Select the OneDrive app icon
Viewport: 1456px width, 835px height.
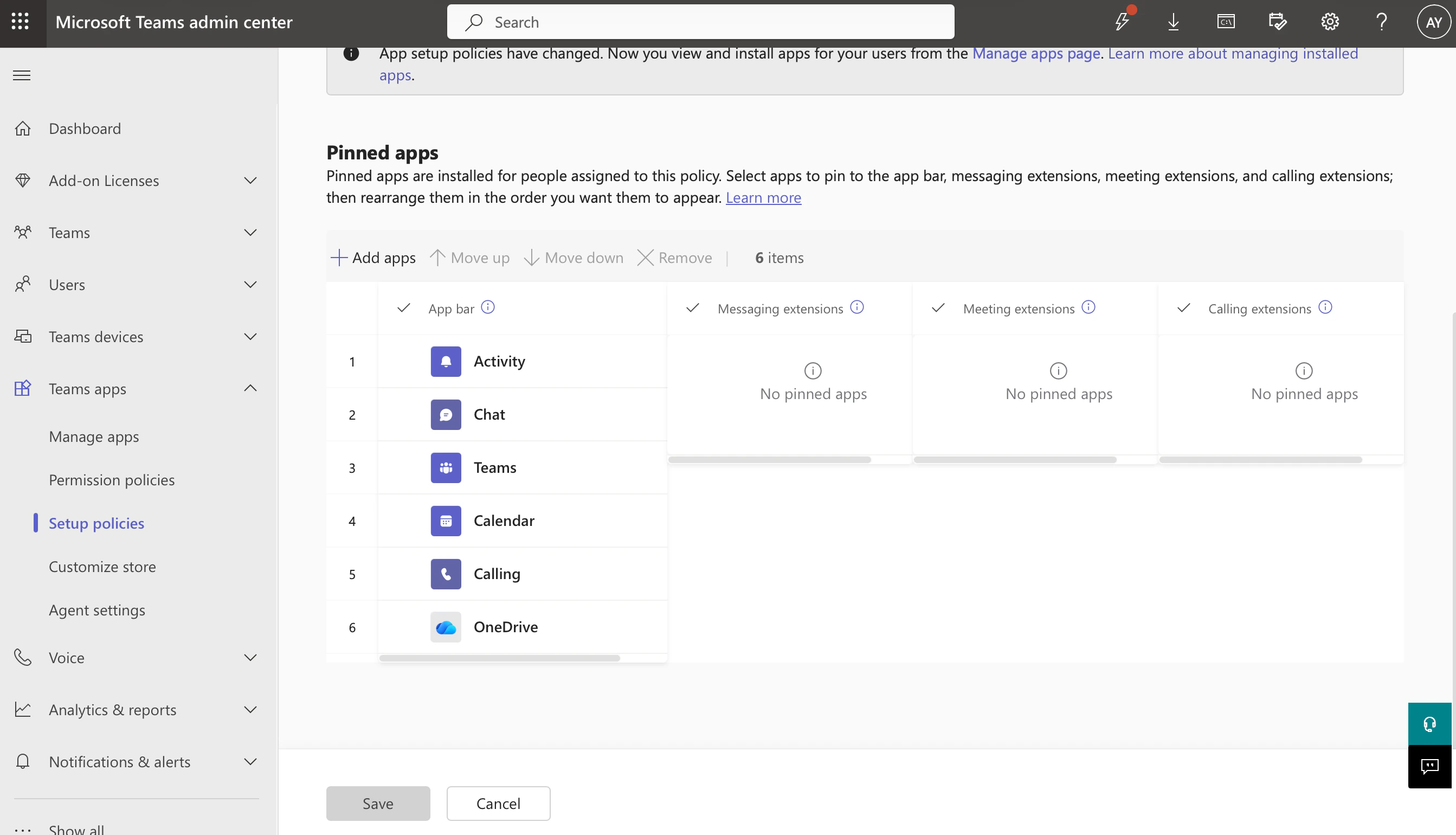click(x=446, y=627)
